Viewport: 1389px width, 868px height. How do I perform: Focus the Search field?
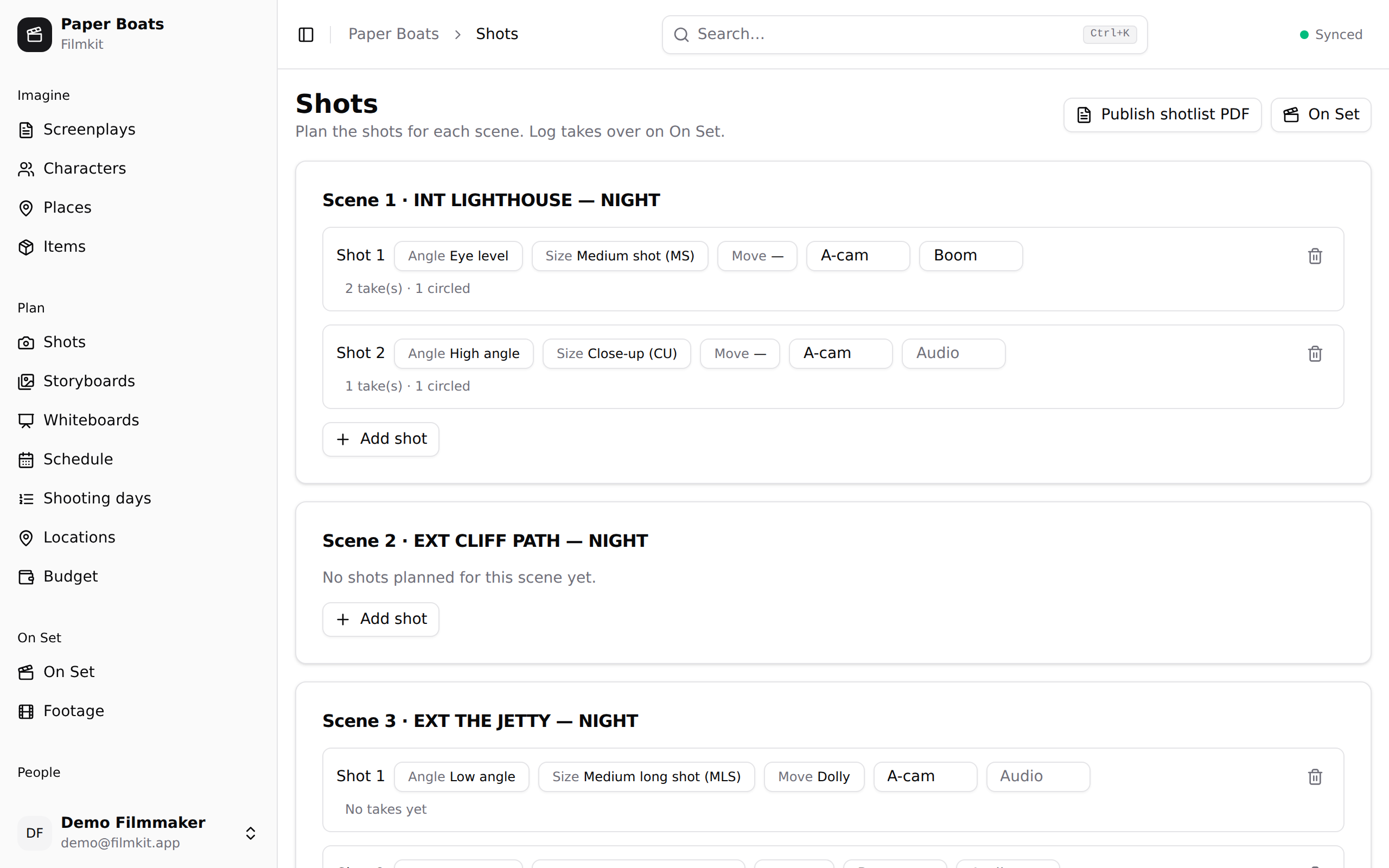pos(904,34)
